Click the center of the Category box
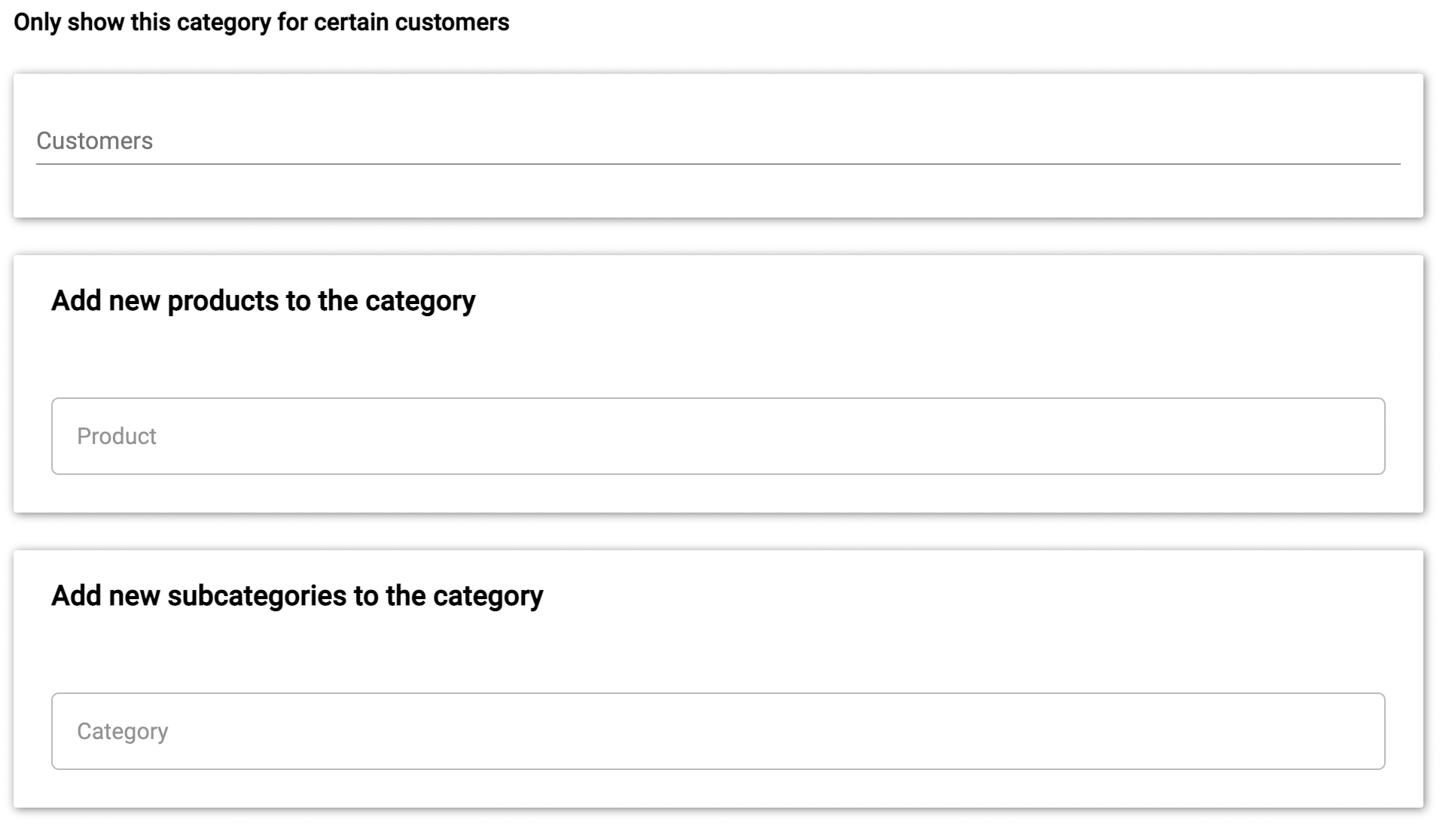Screen dimensions: 1455x840 pos(718,732)
